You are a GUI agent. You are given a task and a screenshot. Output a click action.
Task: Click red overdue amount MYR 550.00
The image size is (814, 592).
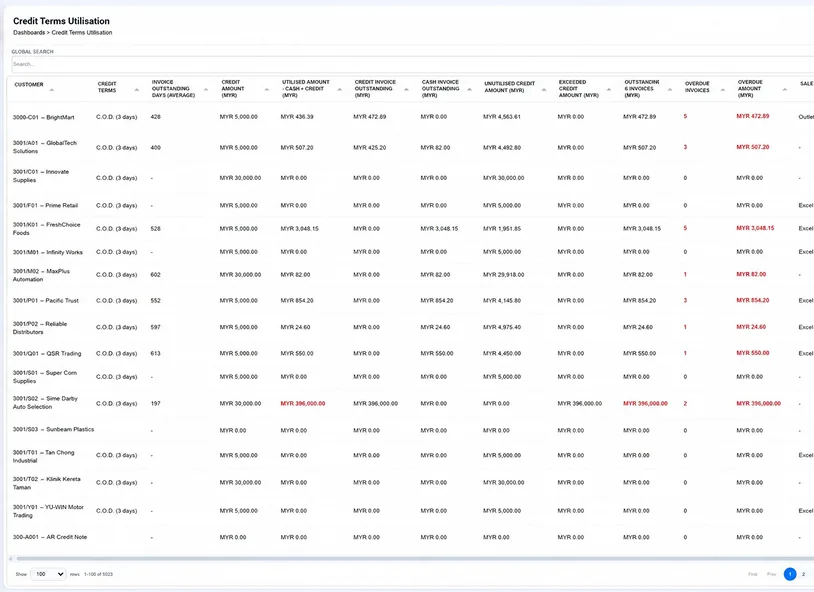pyautogui.click(x=753, y=353)
